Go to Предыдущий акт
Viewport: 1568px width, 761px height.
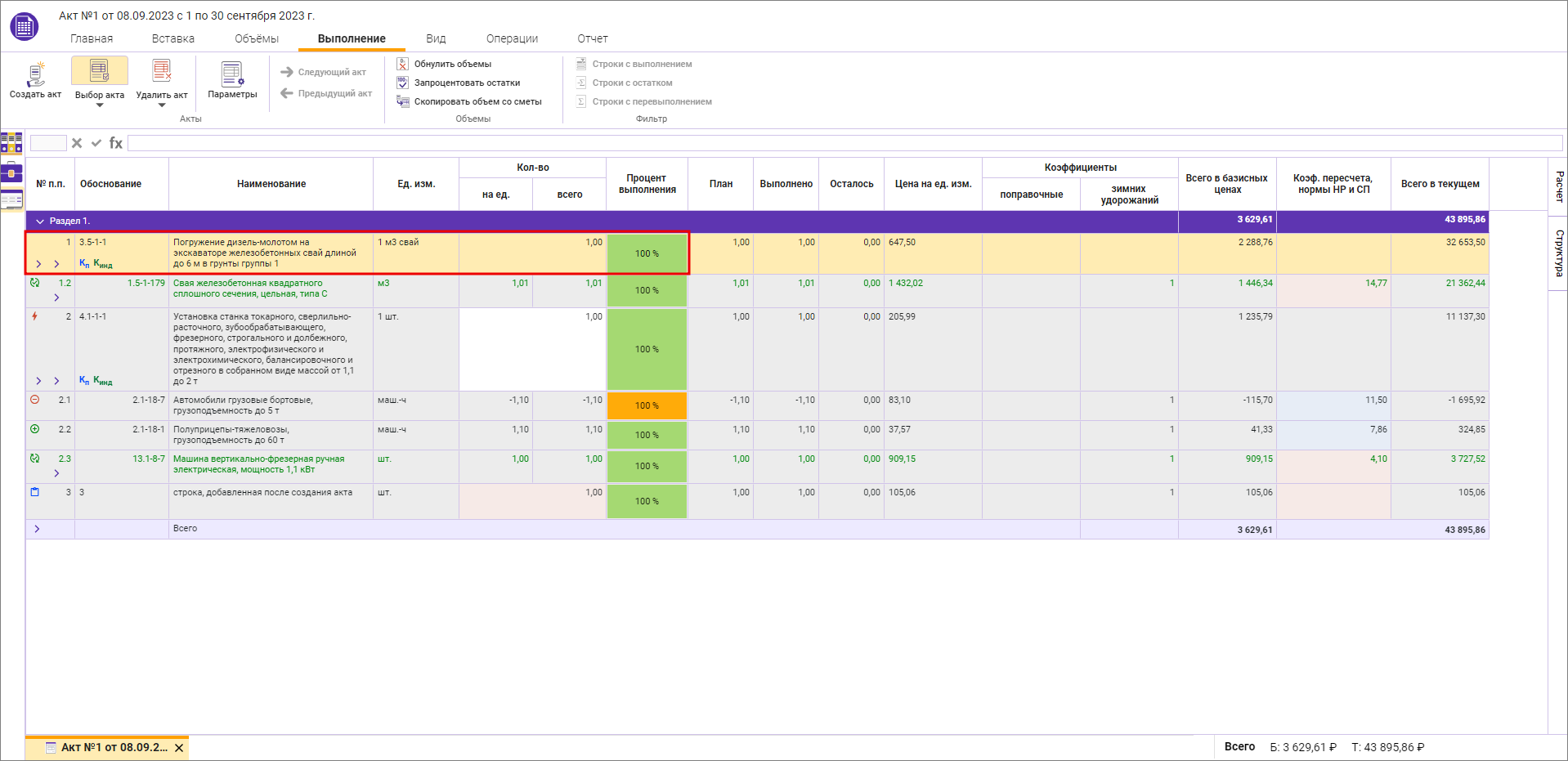(326, 93)
